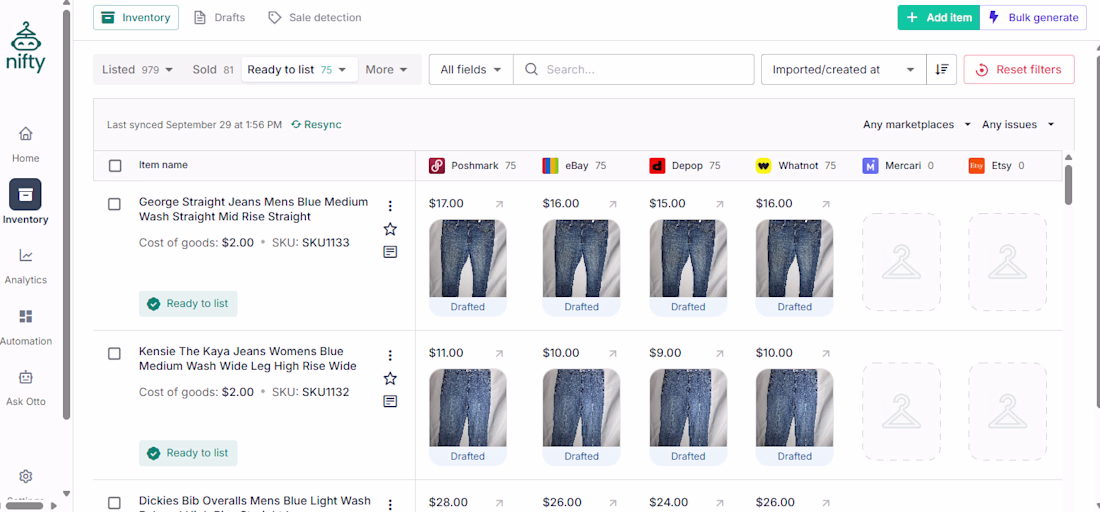
Task: Open the More filters dropdown
Action: (x=387, y=69)
